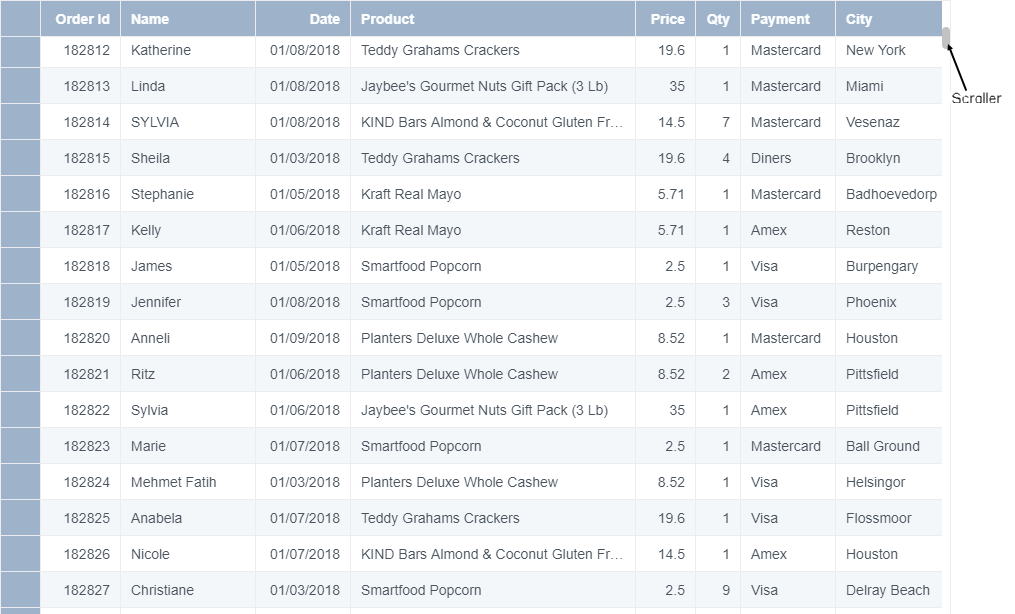Click the city cell Vesenaz
This screenshot has height=614, width=1015.
point(889,122)
